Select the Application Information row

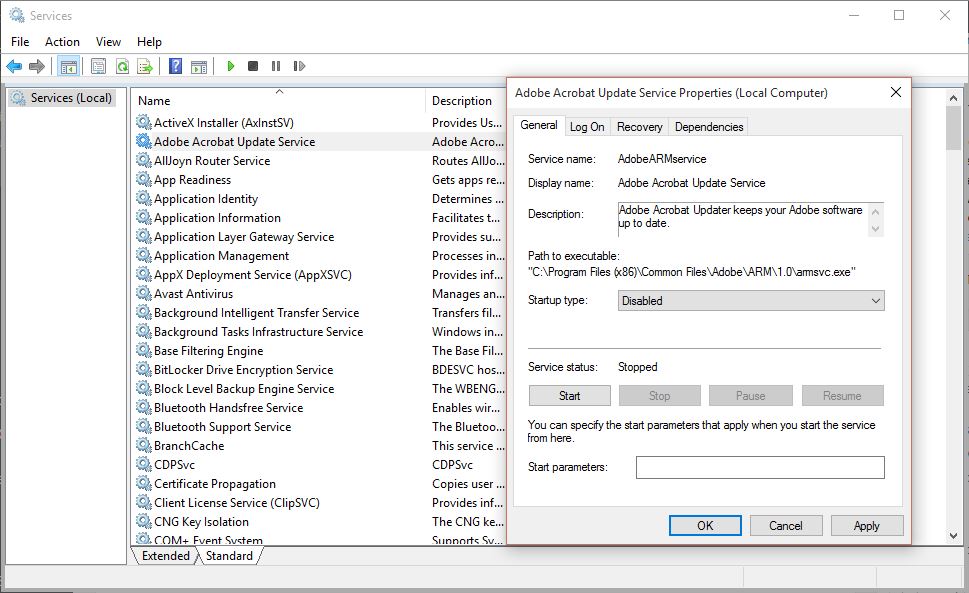click(x=319, y=217)
